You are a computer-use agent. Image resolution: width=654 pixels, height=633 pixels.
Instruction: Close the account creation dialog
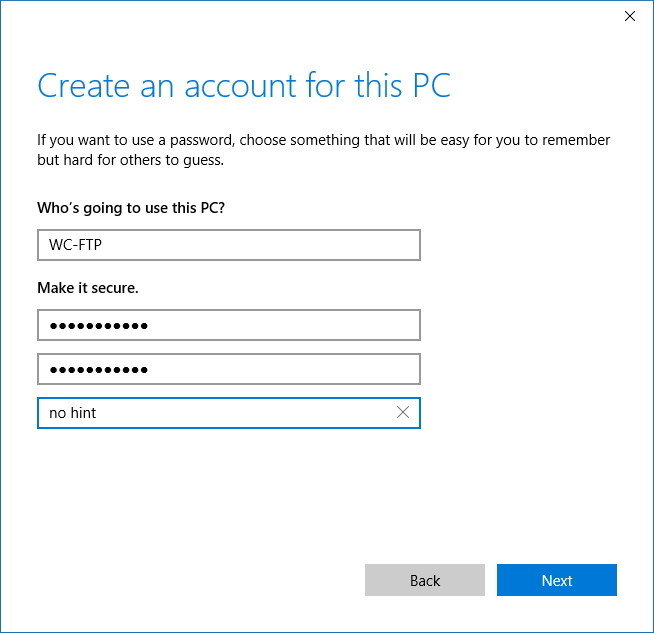pyautogui.click(x=629, y=16)
